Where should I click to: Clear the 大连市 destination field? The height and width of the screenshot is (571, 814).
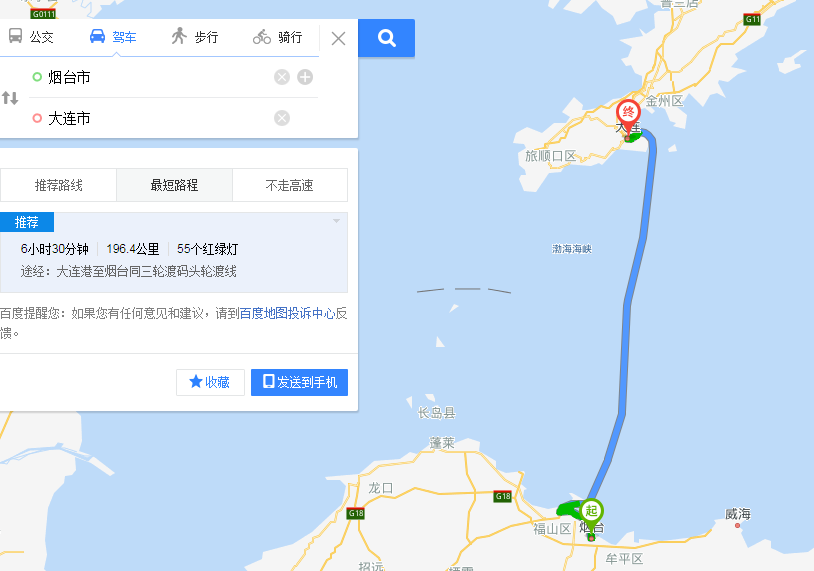tap(282, 118)
